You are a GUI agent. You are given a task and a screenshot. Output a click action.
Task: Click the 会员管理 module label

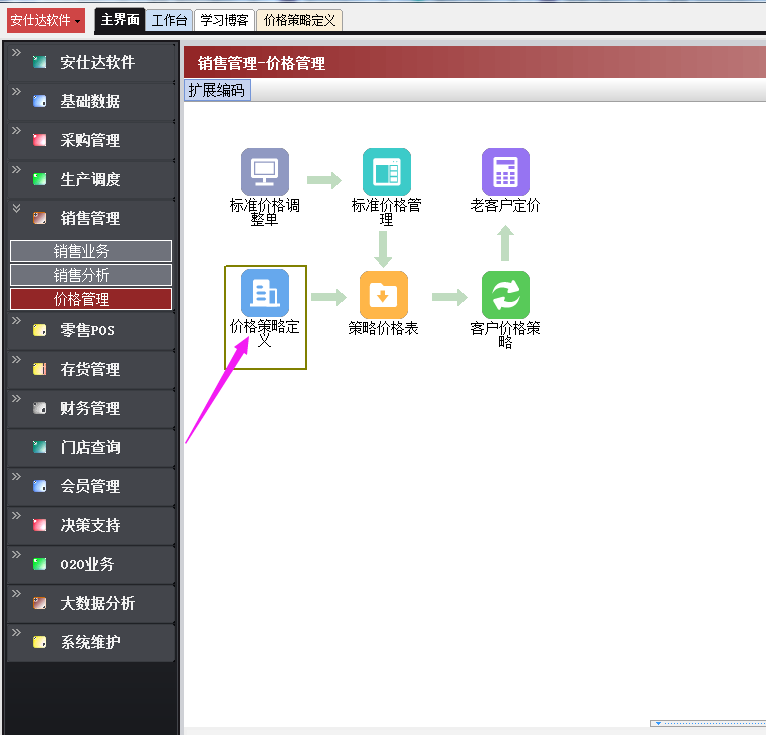point(90,486)
